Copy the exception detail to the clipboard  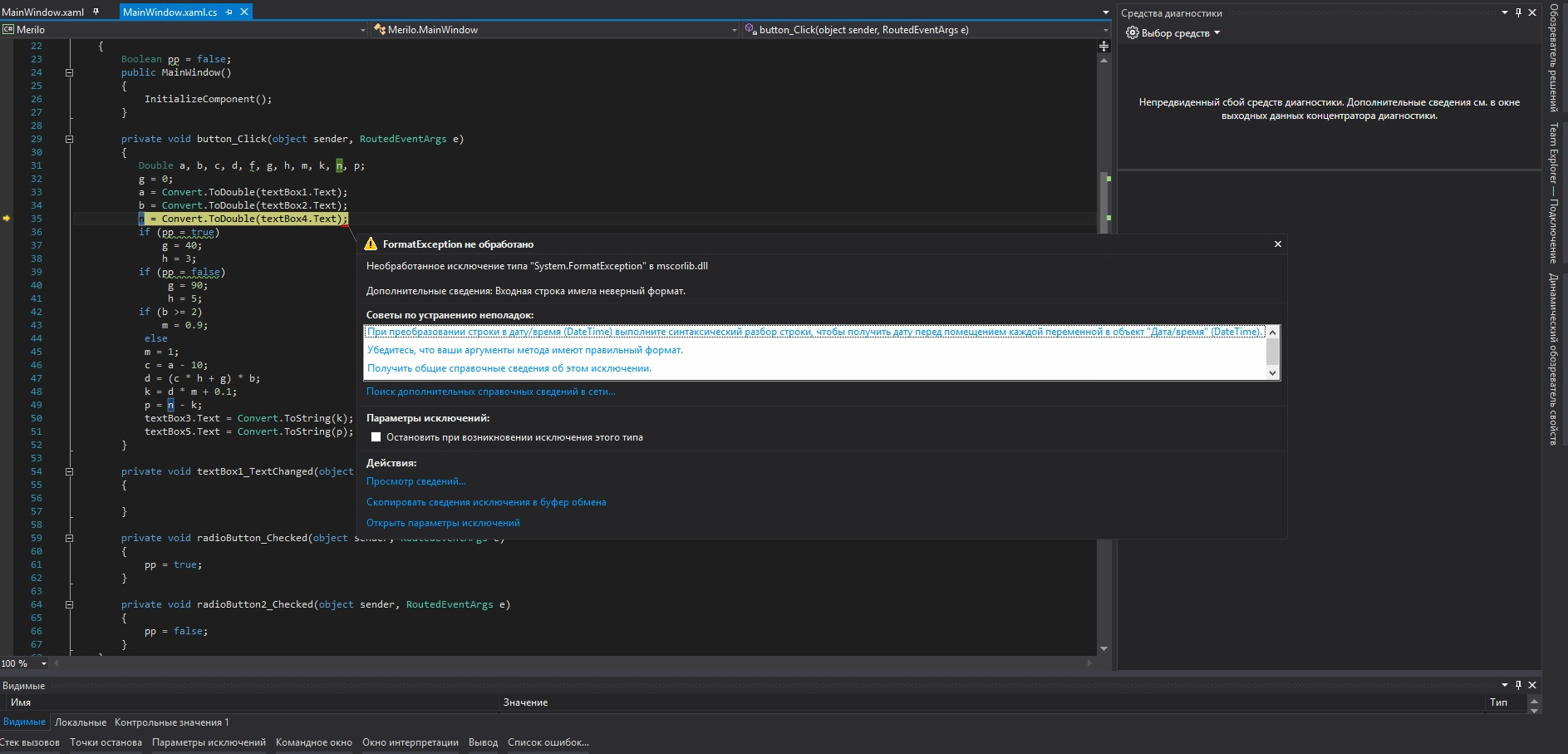[x=486, y=502]
